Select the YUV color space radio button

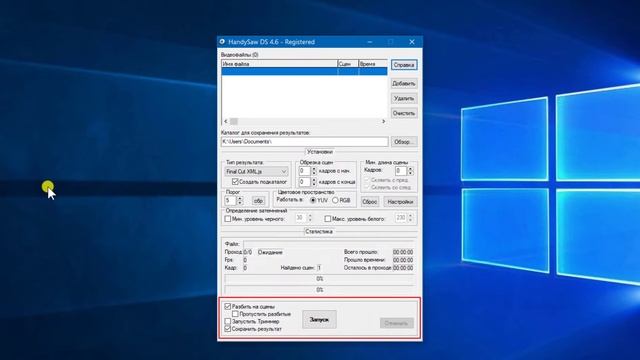[313, 200]
